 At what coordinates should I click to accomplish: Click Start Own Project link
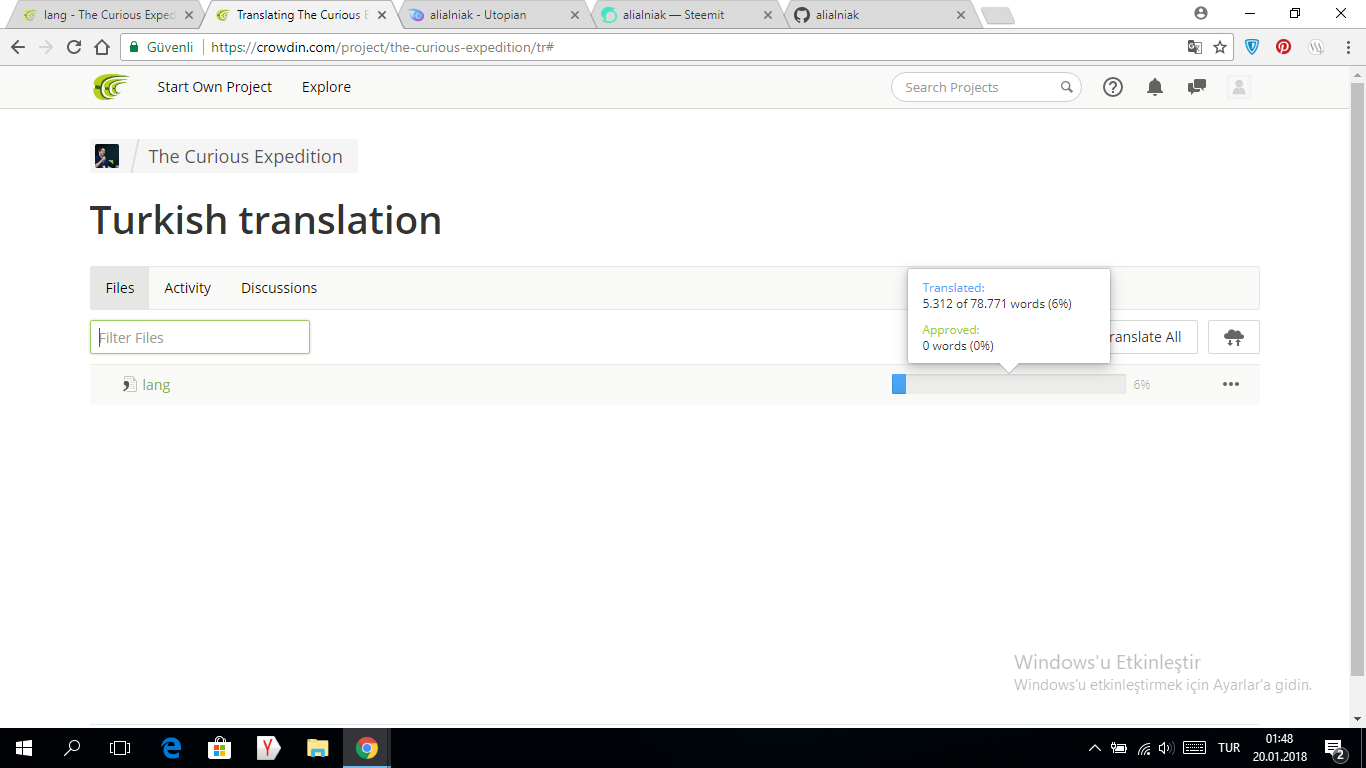tap(214, 87)
